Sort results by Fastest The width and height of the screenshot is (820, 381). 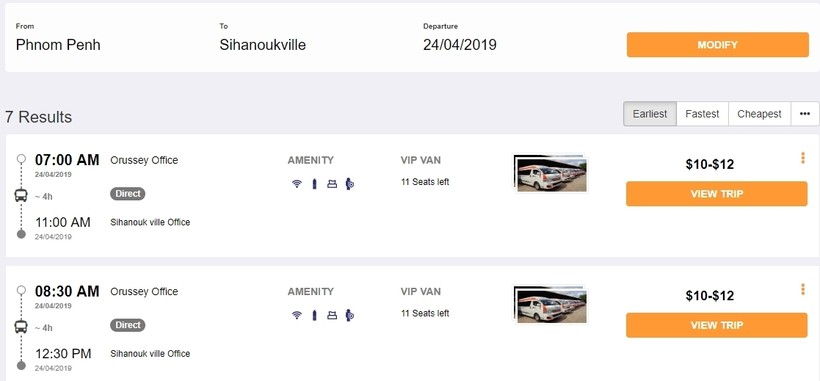(702, 114)
